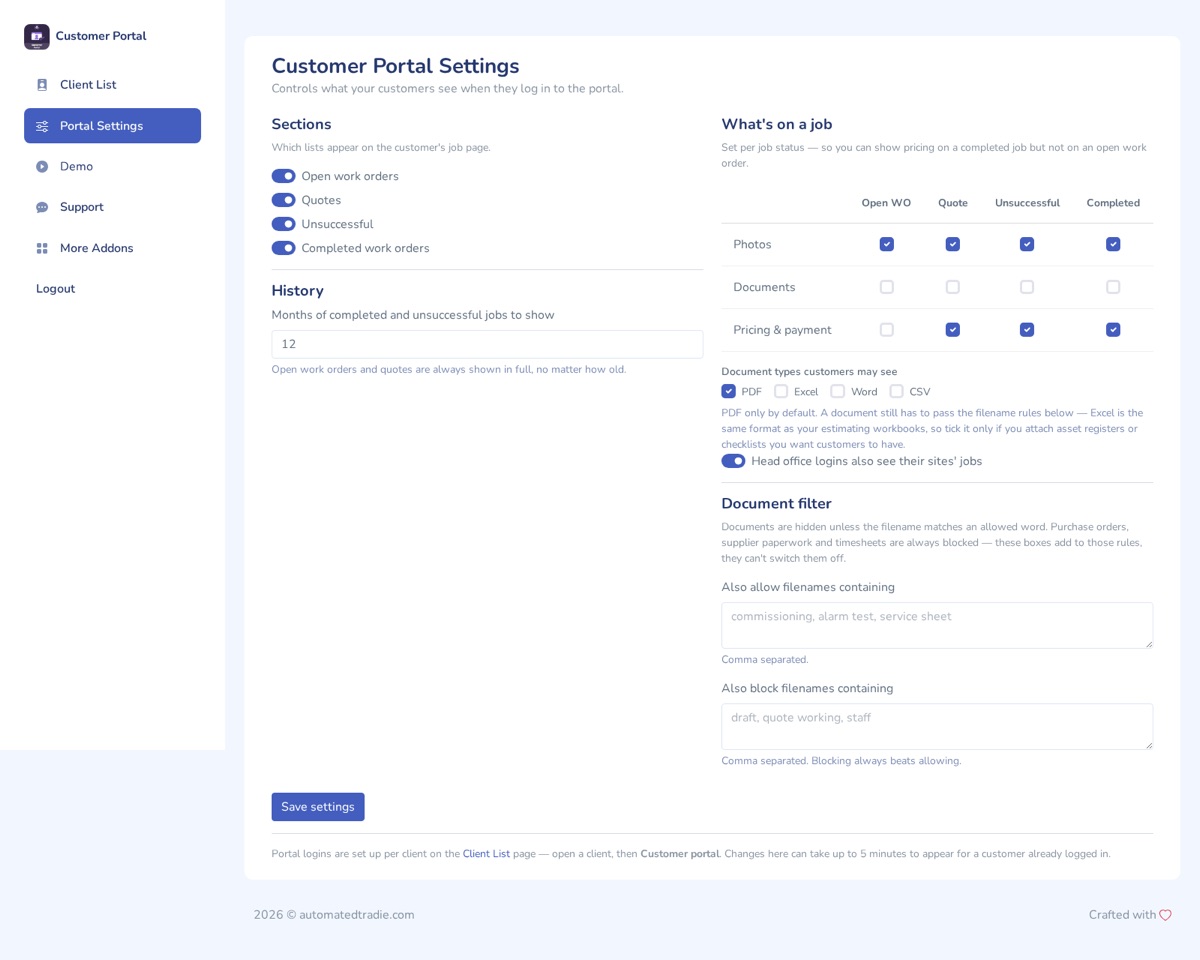Click the Pricing & payment row label

point(782,330)
